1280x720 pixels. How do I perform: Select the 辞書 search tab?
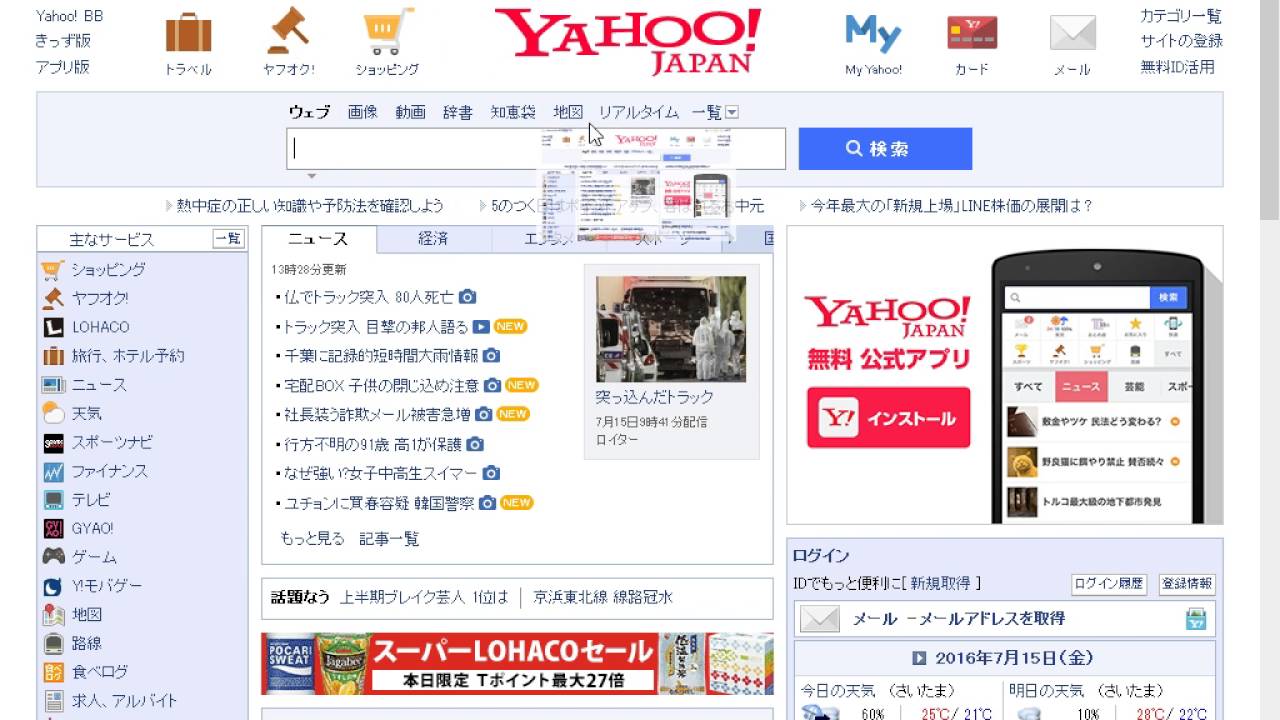[x=458, y=112]
